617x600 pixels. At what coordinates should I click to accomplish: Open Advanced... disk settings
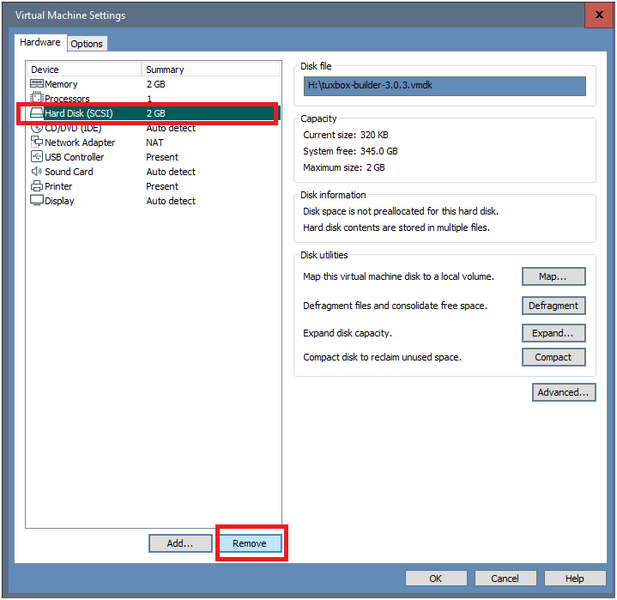[564, 392]
